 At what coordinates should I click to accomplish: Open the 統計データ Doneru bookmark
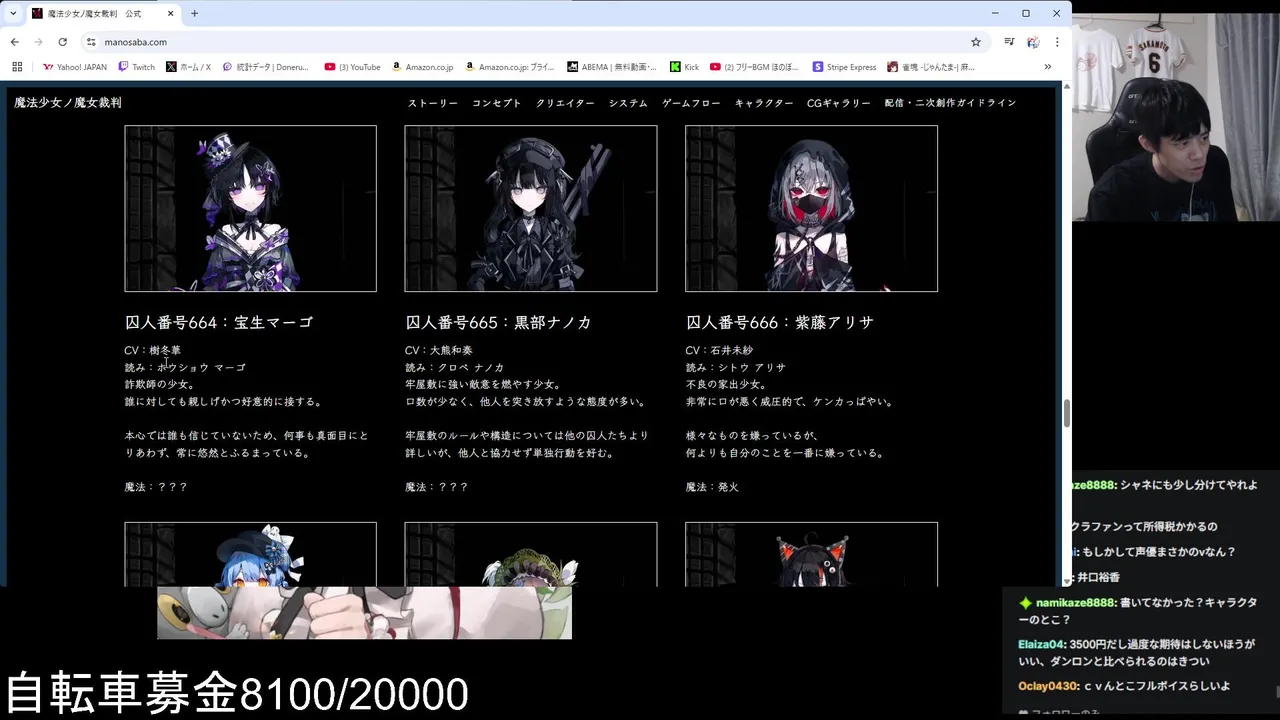(x=266, y=67)
